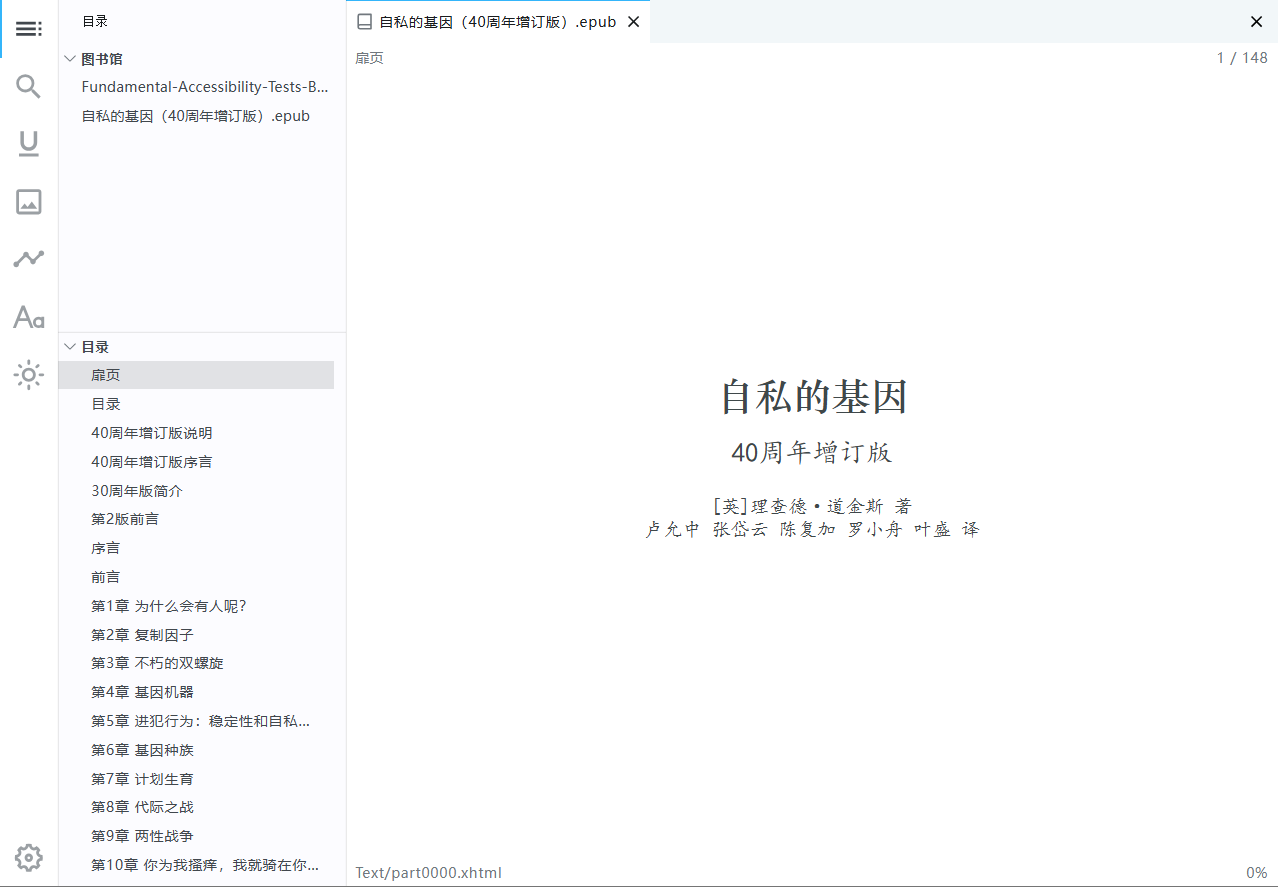Select the 扉页 chapter entry
1278x887 pixels.
click(x=196, y=375)
